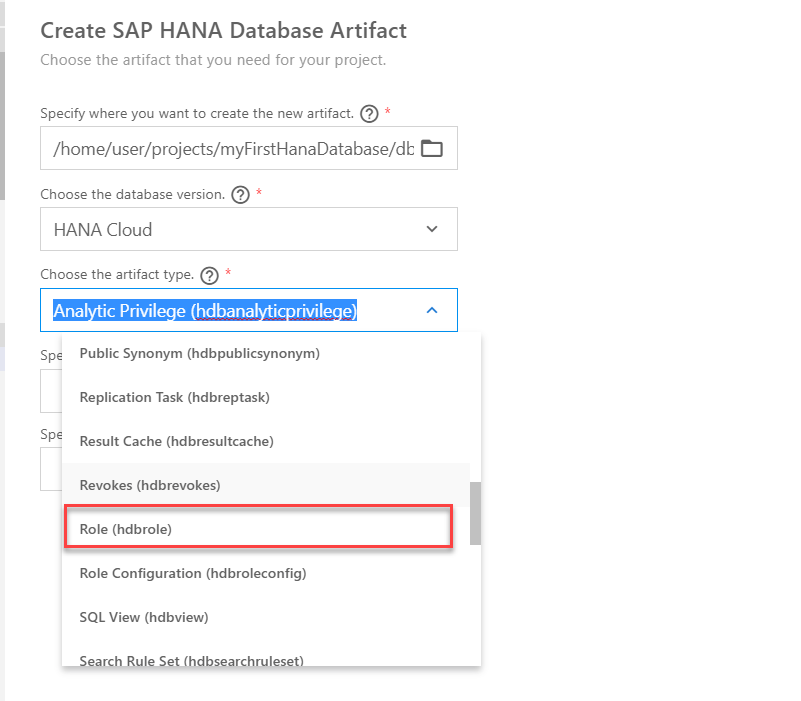Choose Role Configuration (hdbroleconfig) option
The width and height of the screenshot is (801, 701).
pos(192,573)
